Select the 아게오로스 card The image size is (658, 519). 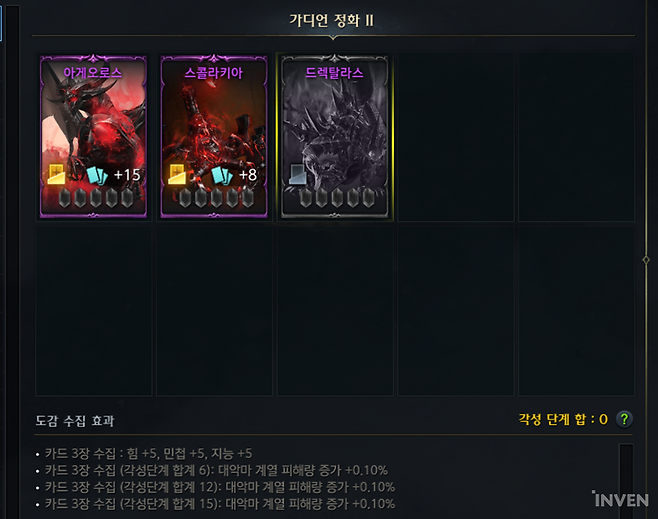click(93, 136)
